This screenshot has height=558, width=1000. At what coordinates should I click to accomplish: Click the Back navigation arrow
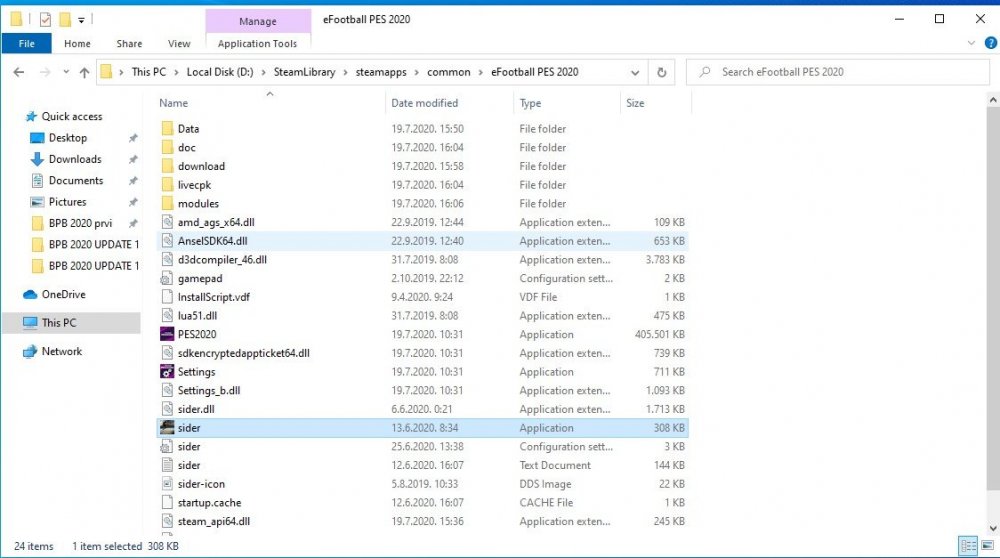[x=19, y=73]
